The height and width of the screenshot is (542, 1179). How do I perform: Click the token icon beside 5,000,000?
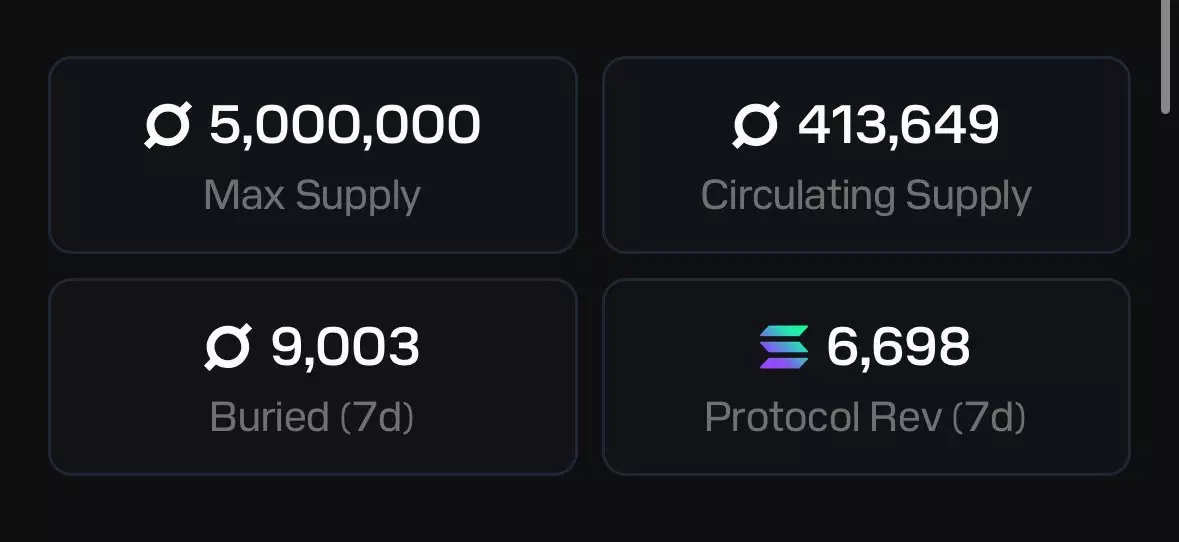point(167,127)
